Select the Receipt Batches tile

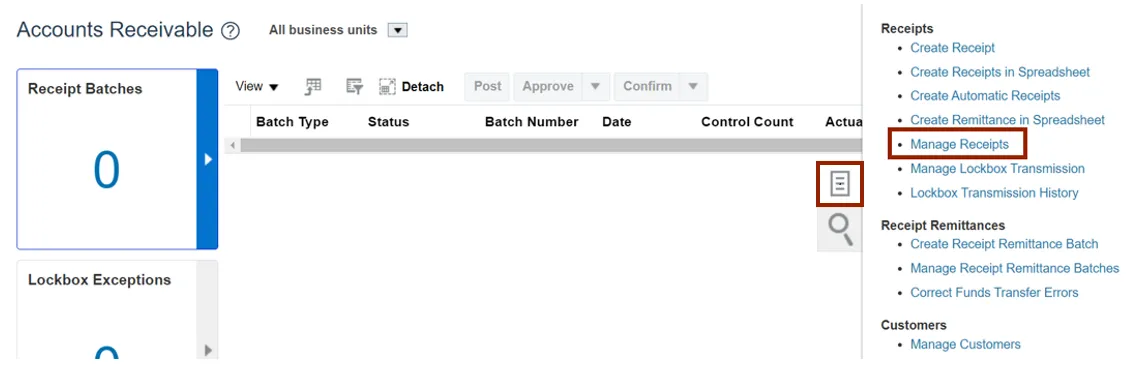click(107, 159)
